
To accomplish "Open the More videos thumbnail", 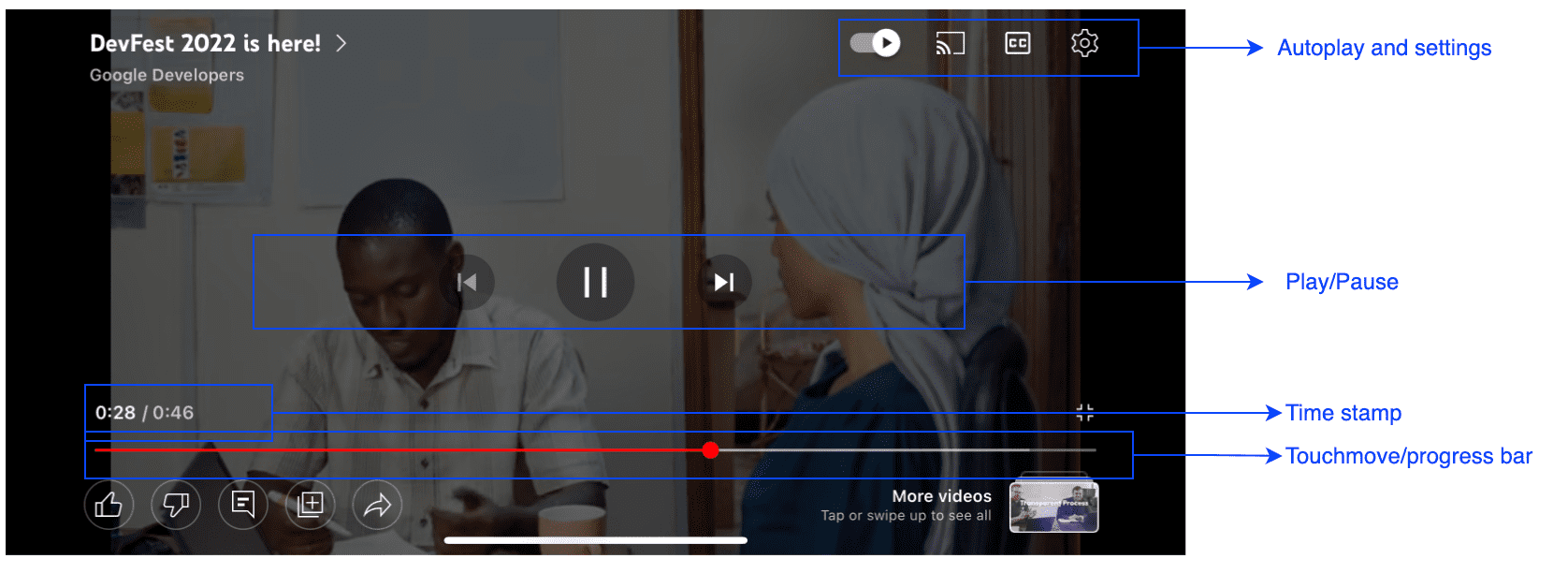I will point(1053,506).
